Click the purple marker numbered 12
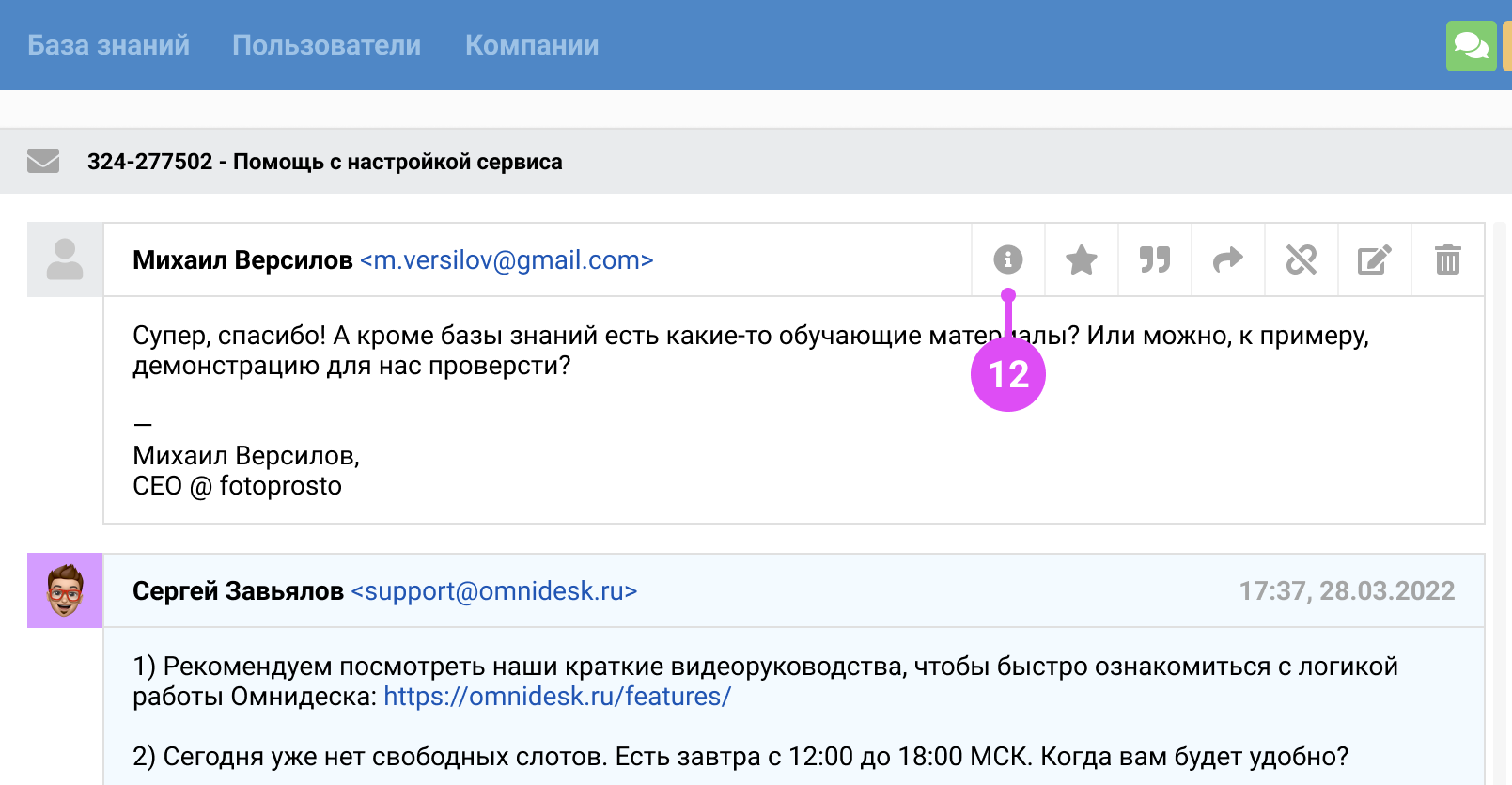The height and width of the screenshot is (785, 1512). [x=1008, y=374]
